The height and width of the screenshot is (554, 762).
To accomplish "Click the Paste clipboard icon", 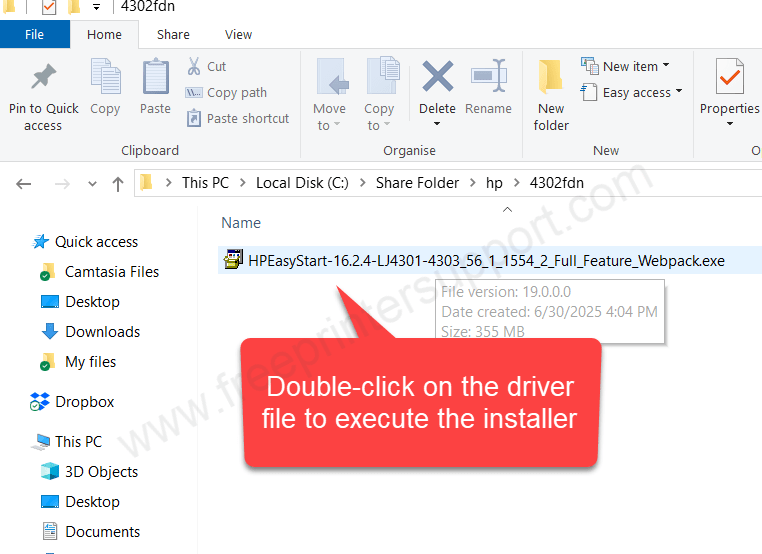I will point(156,76).
